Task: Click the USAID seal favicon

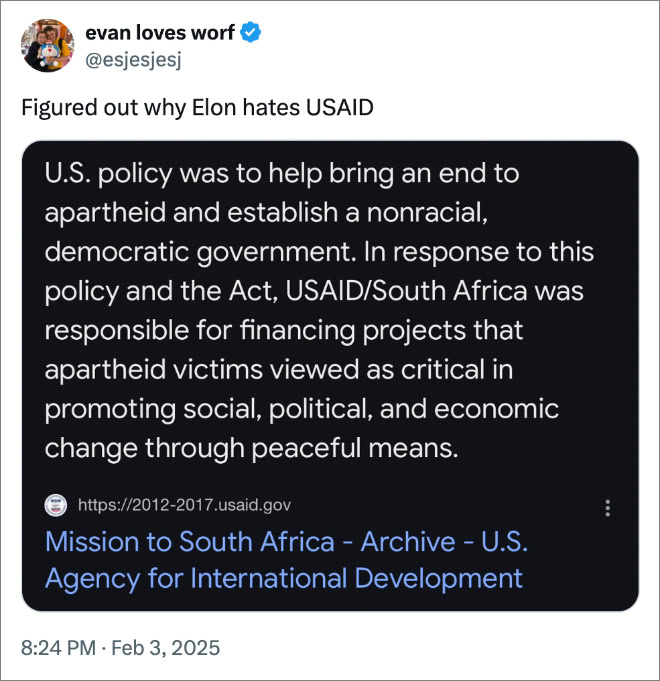Action: point(56,505)
